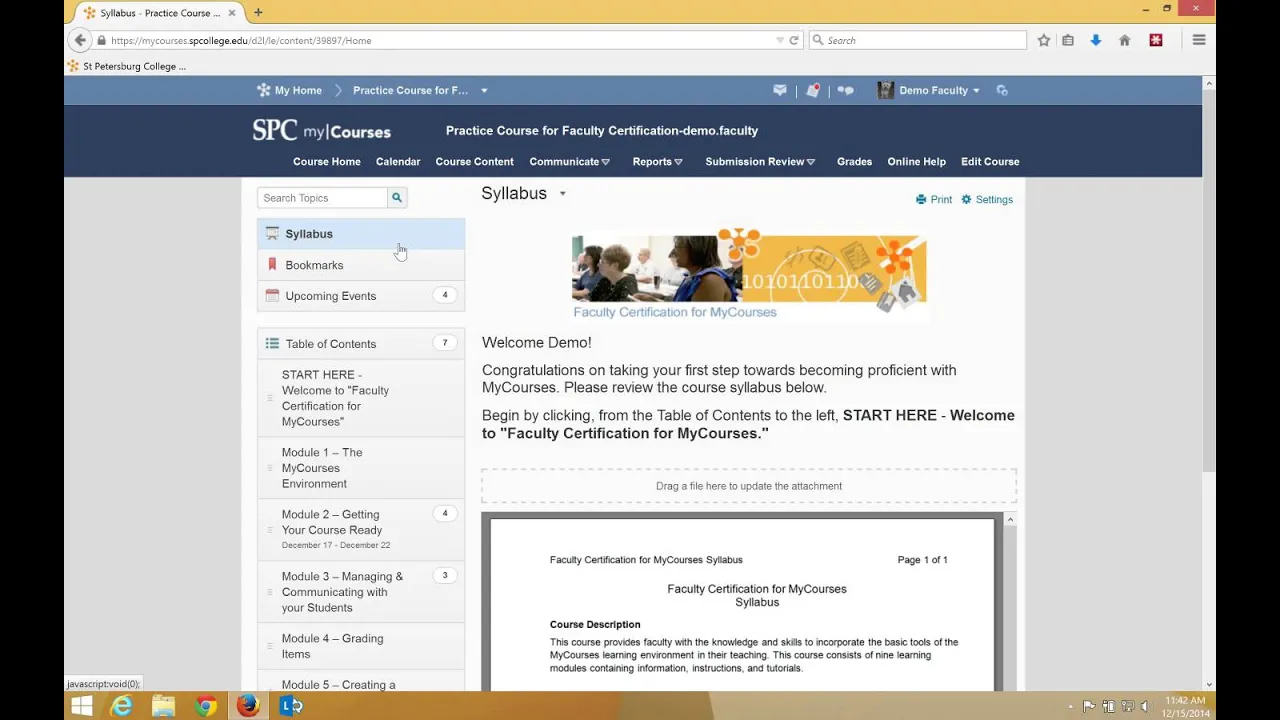1280x720 pixels.
Task: Open the Calendar nav item
Action: pyautogui.click(x=398, y=161)
